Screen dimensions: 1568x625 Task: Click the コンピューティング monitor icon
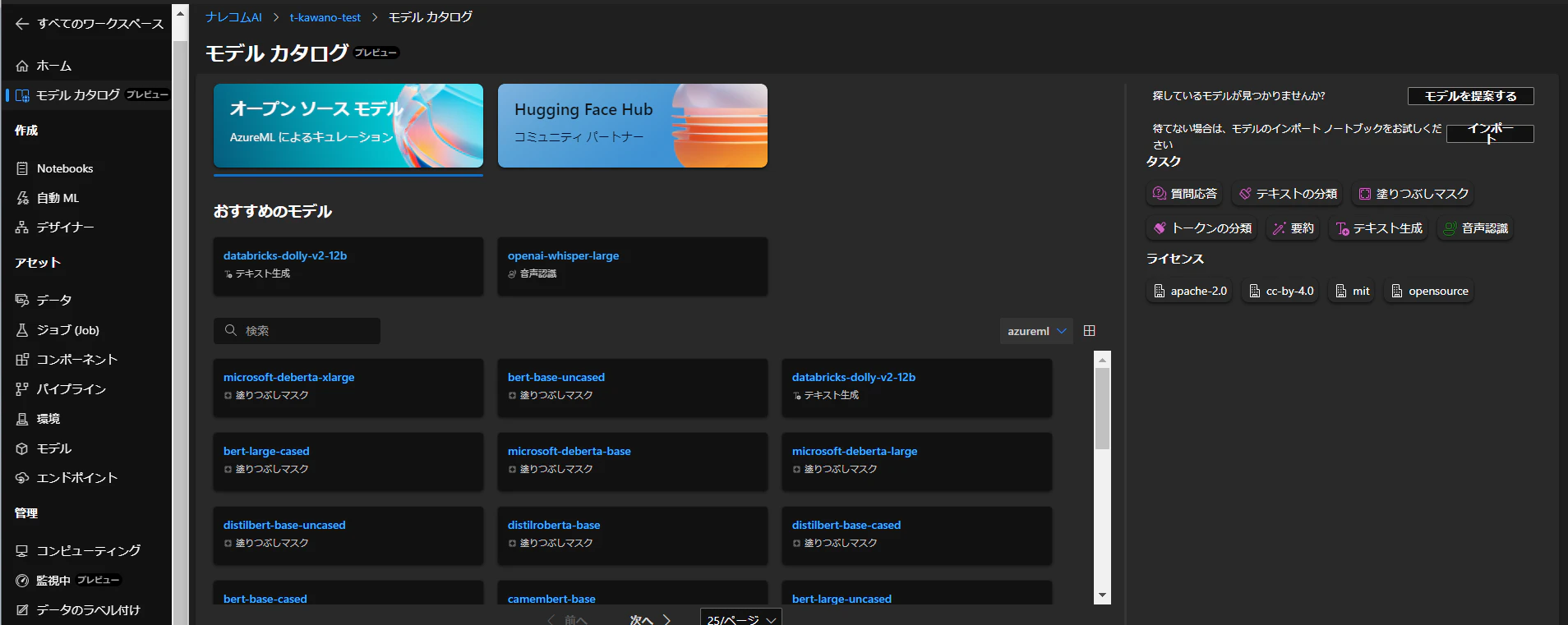click(22, 551)
